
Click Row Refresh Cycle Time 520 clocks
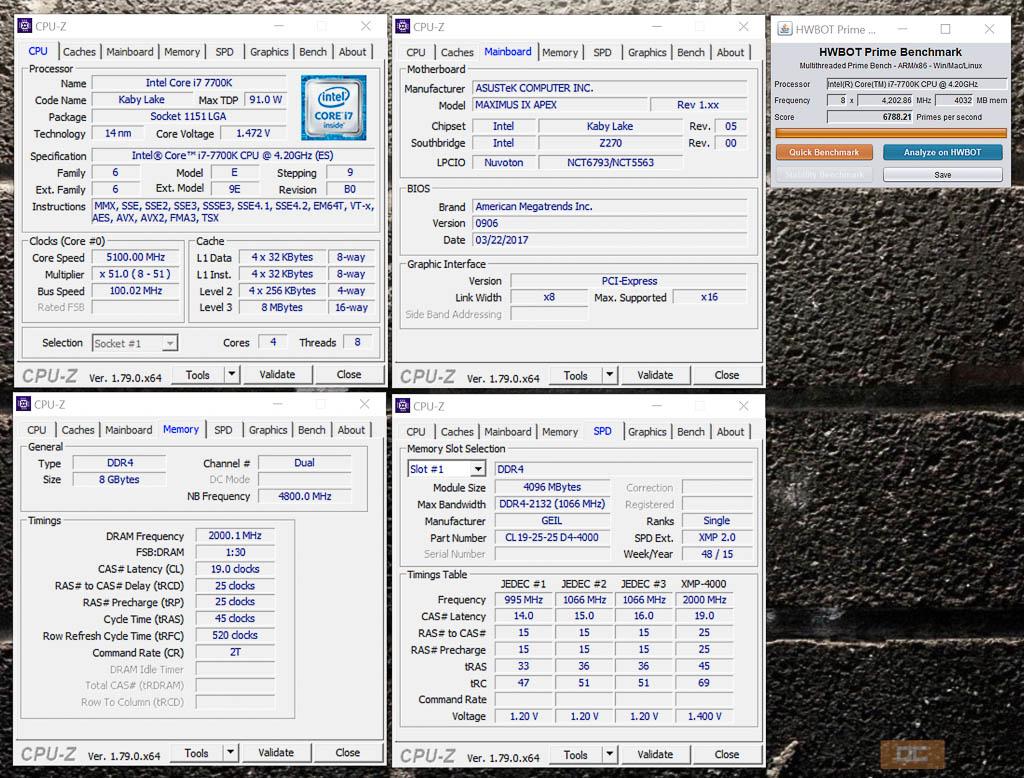tap(235, 635)
